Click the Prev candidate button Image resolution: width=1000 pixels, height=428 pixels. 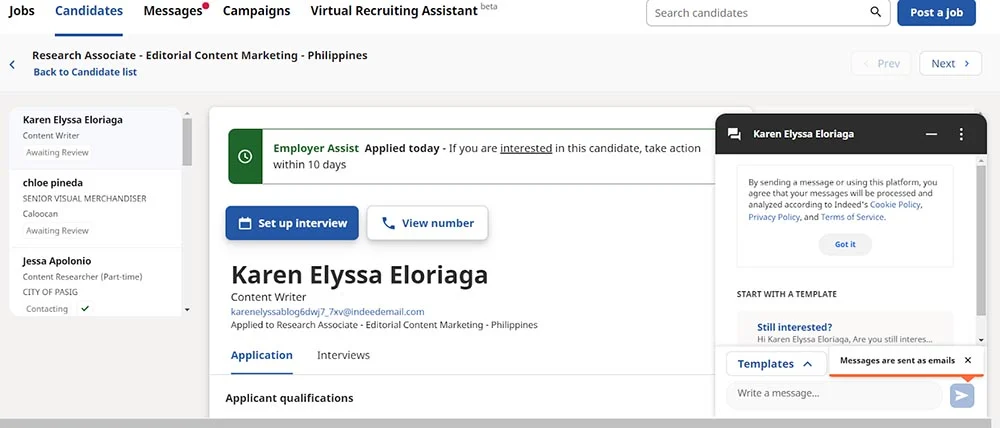click(x=881, y=63)
